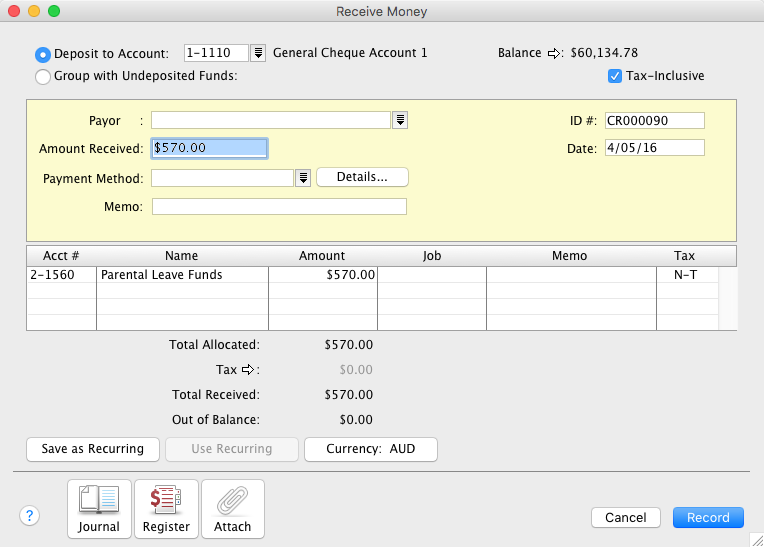This screenshot has width=764, height=547.
Task: Open the Journal icon button
Action: coord(98,509)
